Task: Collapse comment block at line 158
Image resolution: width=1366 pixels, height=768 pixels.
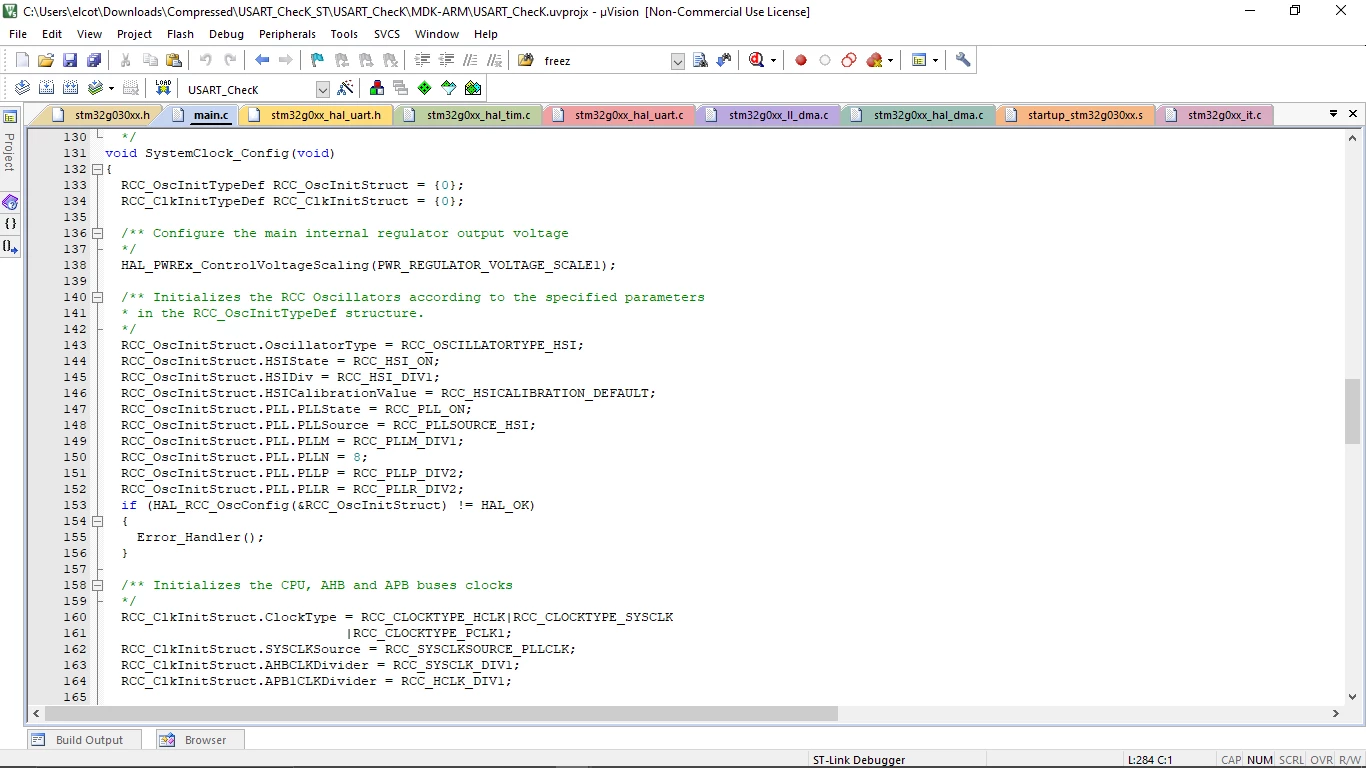Action: pyautogui.click(x=97, y=585)
